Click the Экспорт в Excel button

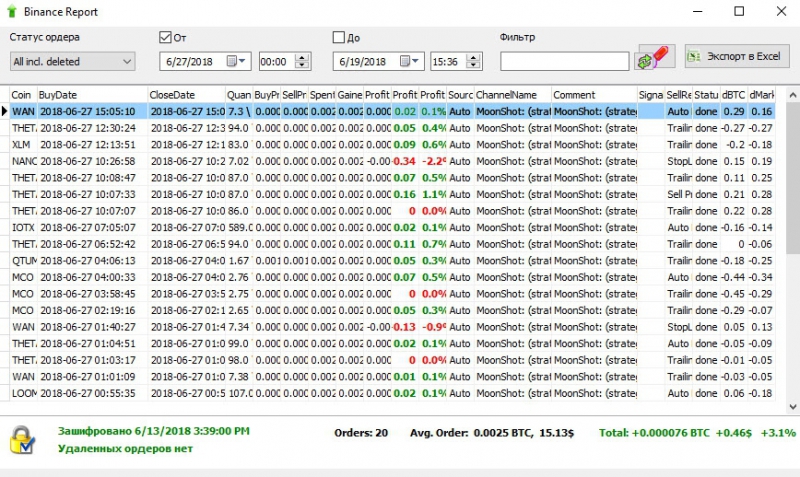(x=737, y=56)
